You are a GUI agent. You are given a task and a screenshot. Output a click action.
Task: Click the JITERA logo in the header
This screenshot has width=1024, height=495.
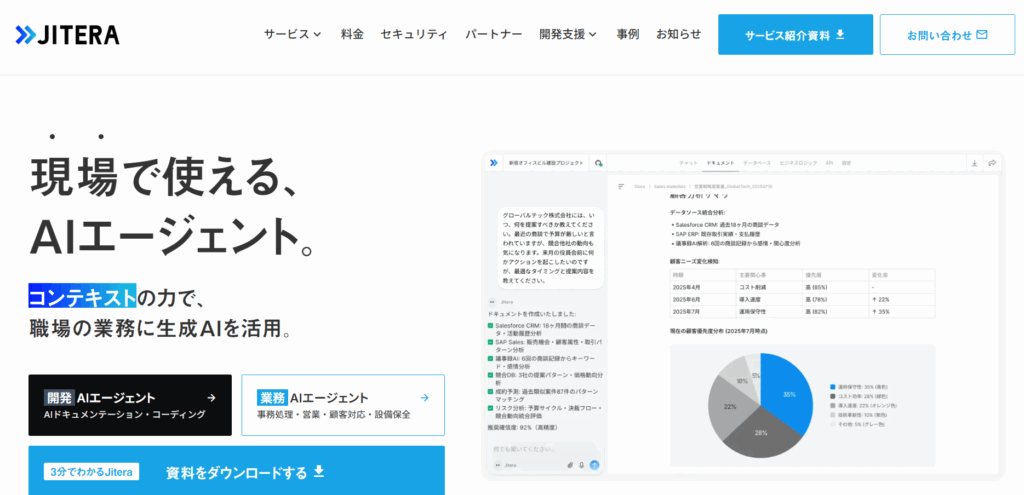pos(67,35)
